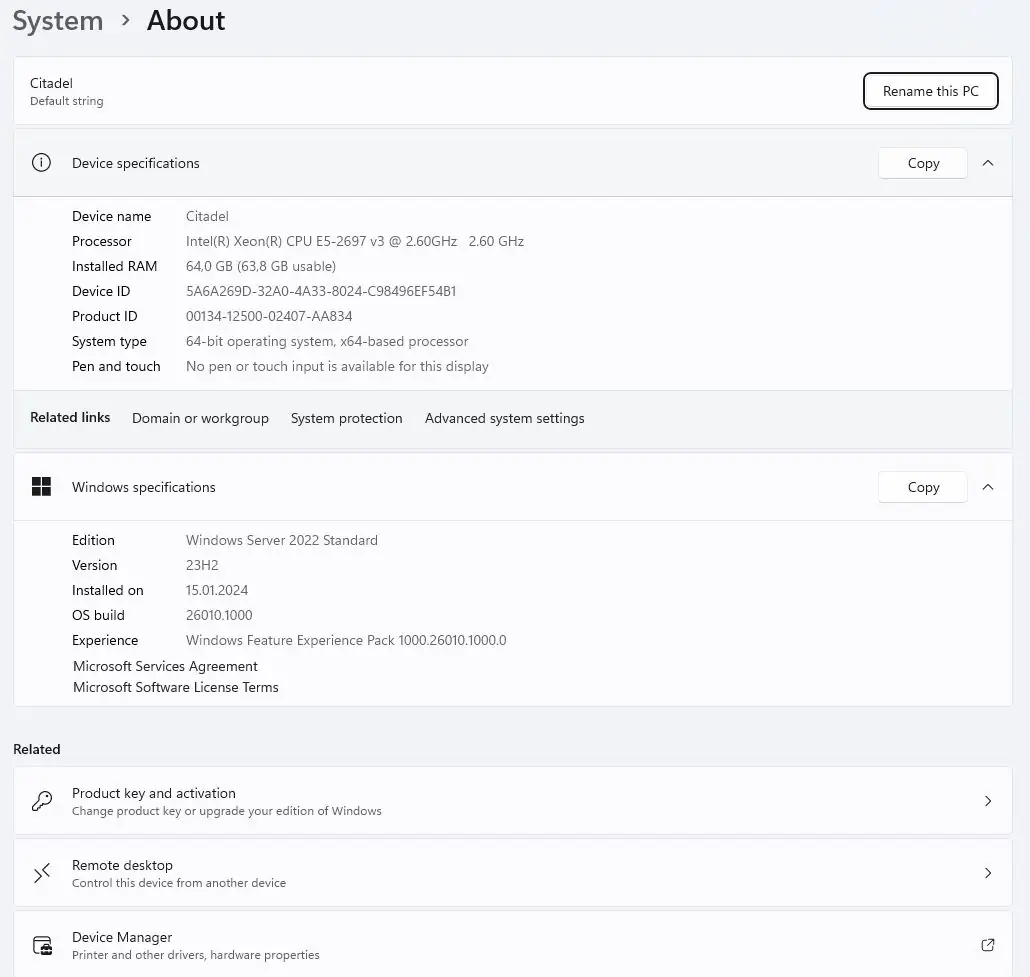Image resolution: width=1030 pixels, height=977 pixels.
Task: Collapse the Device specifications section
Action: click(x=987, y=163)
